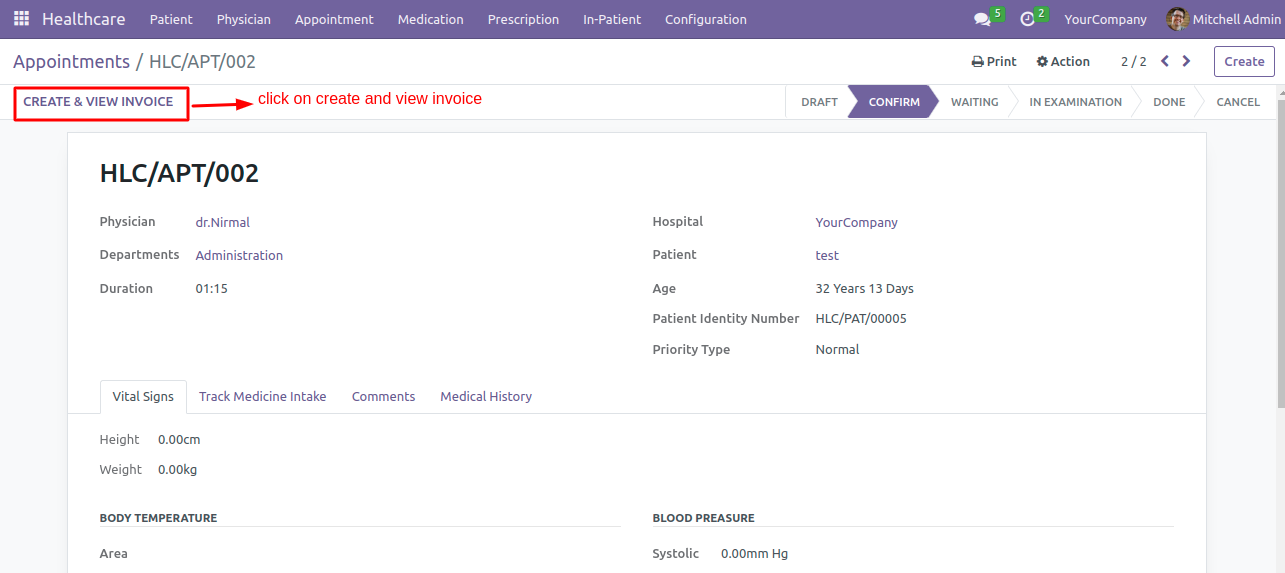Open the Action gear dropdown
The height and width of the screenshot is (573, 1285).
(1063, 61)
